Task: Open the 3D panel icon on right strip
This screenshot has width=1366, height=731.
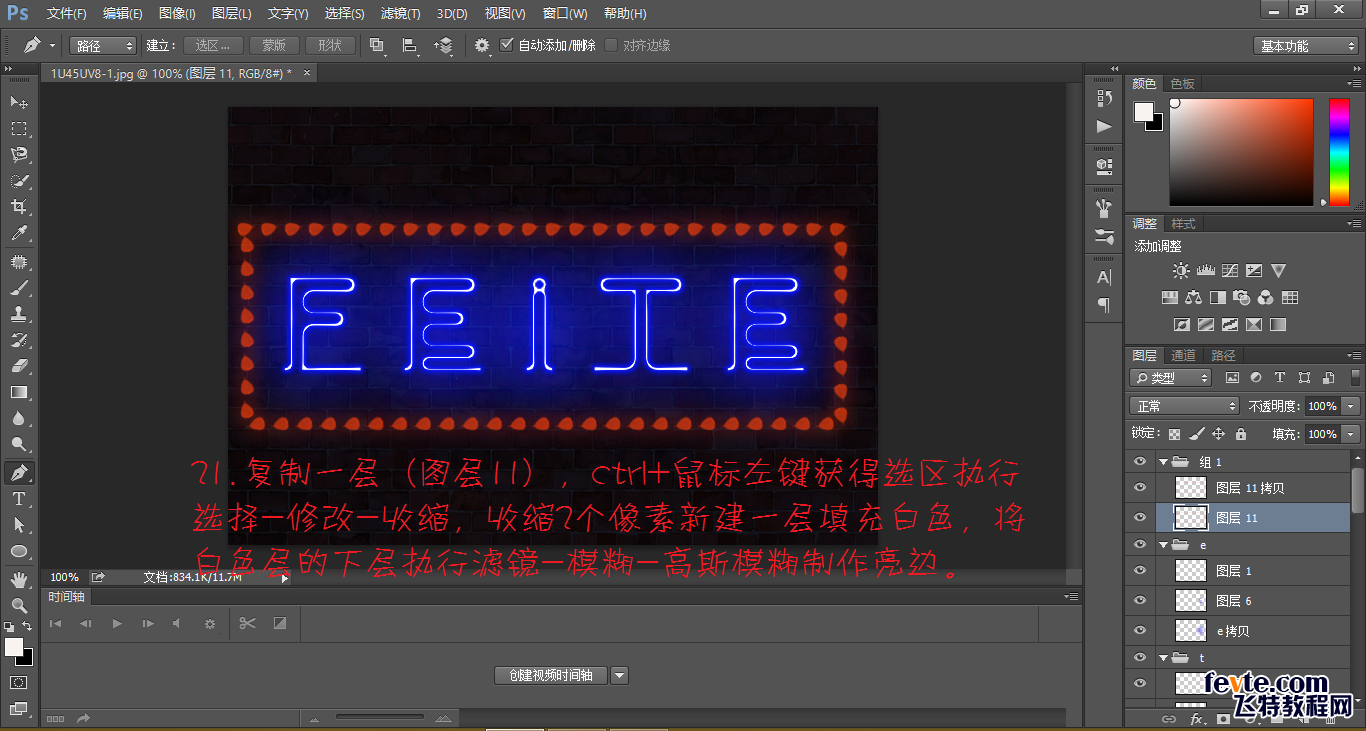Action: [1103, 166]
